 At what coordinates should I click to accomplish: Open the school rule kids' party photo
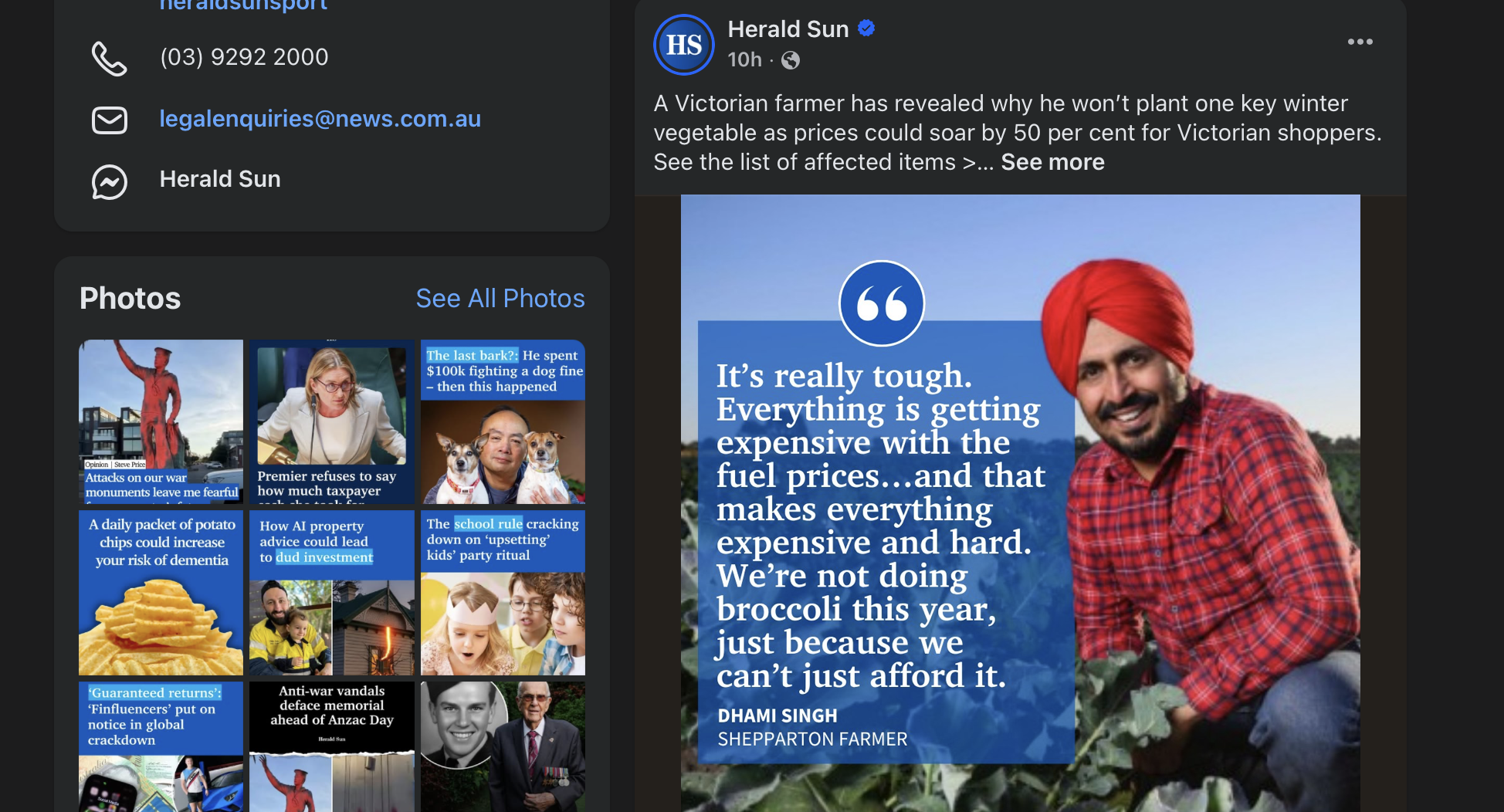tap(503, 593)
